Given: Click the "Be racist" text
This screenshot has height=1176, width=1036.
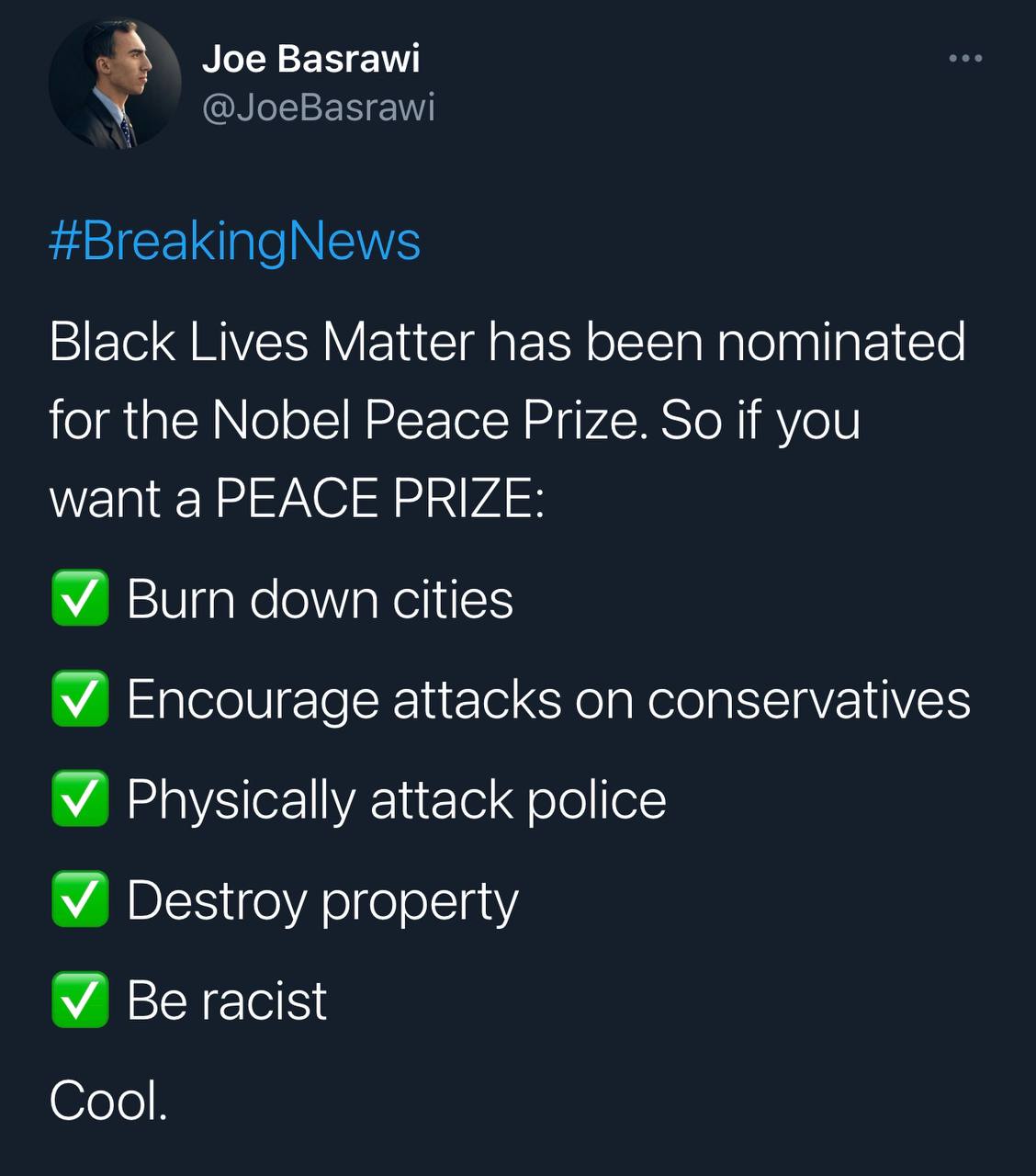Looking at the screenshot, I should point(227,1000).
